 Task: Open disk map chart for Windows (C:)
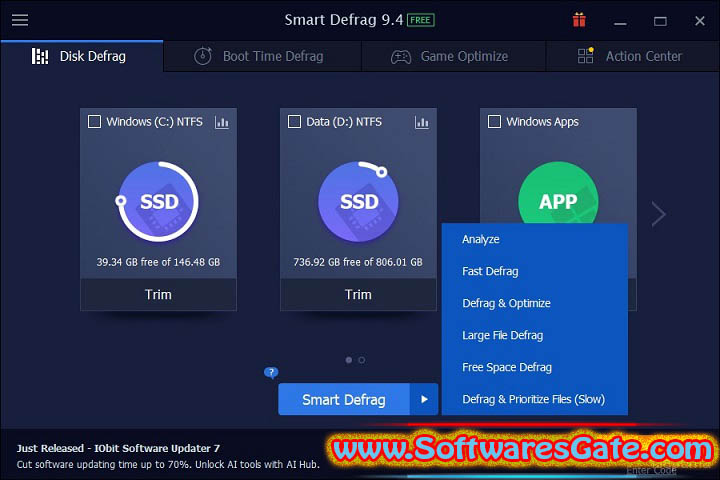(x=222, y=122)
